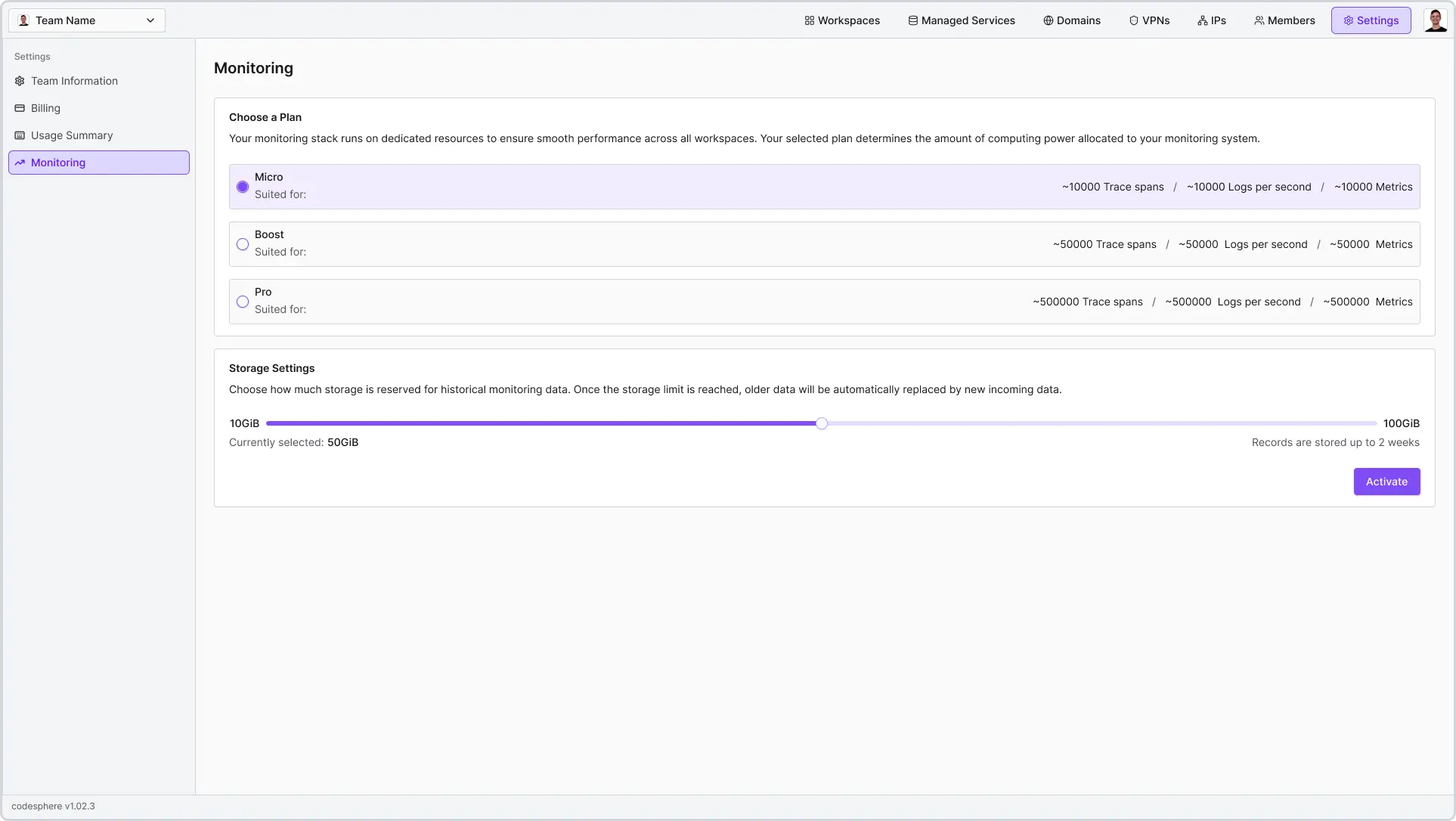Click the Activate button
The image size is (1456, 821).
tap(1386, 482)
